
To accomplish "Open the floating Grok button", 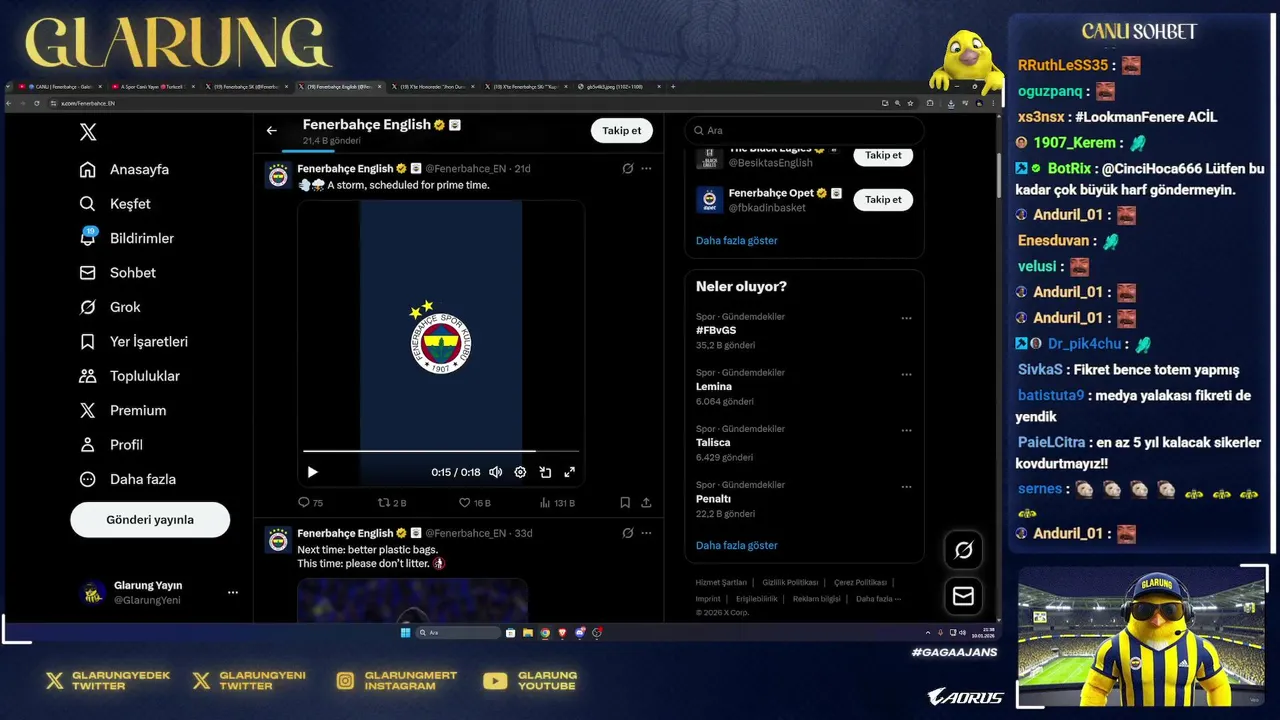I will [964, 550].
